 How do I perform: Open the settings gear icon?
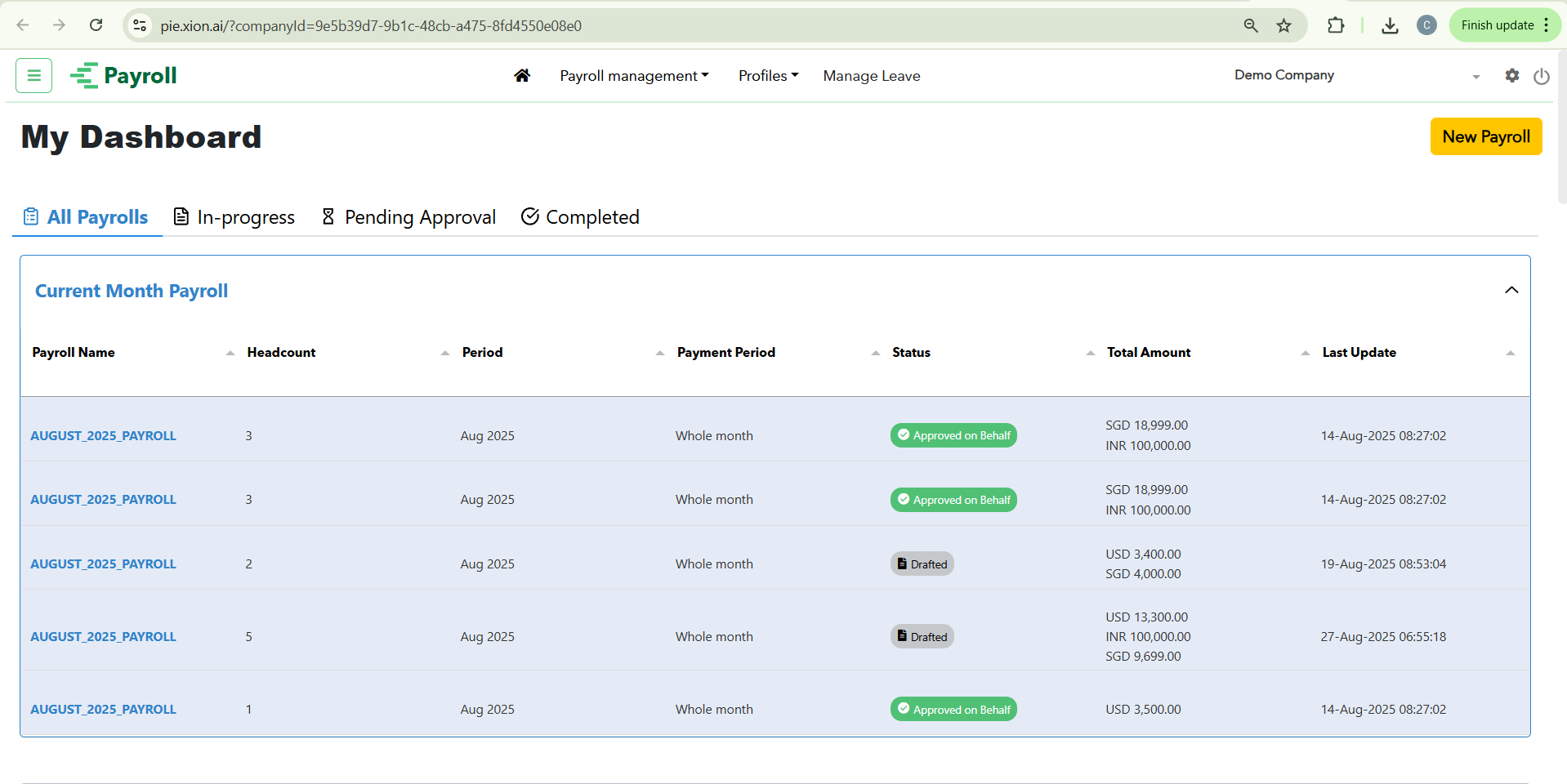1512,75
